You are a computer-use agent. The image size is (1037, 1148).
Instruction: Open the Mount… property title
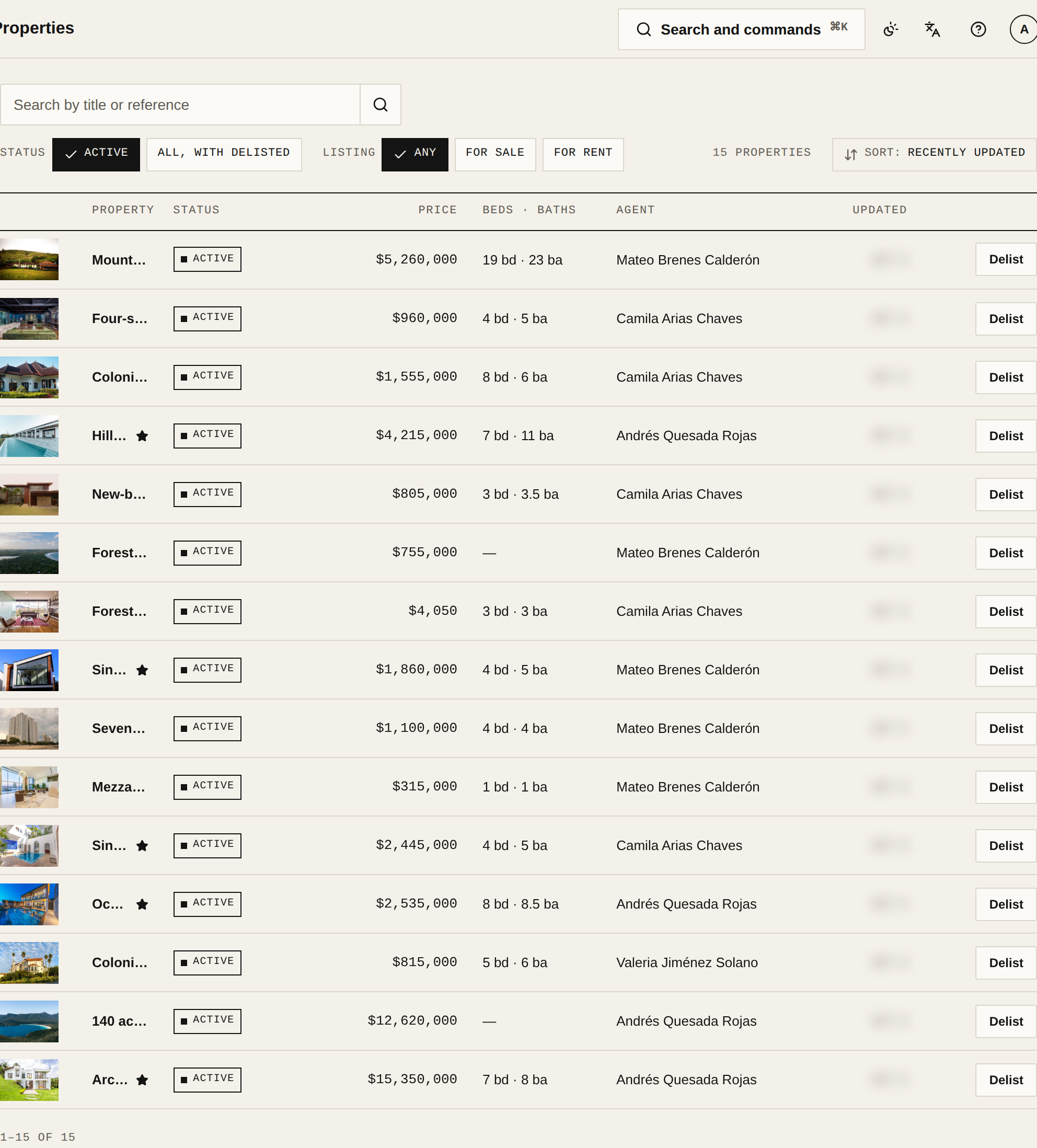click(x=119, y=260)
